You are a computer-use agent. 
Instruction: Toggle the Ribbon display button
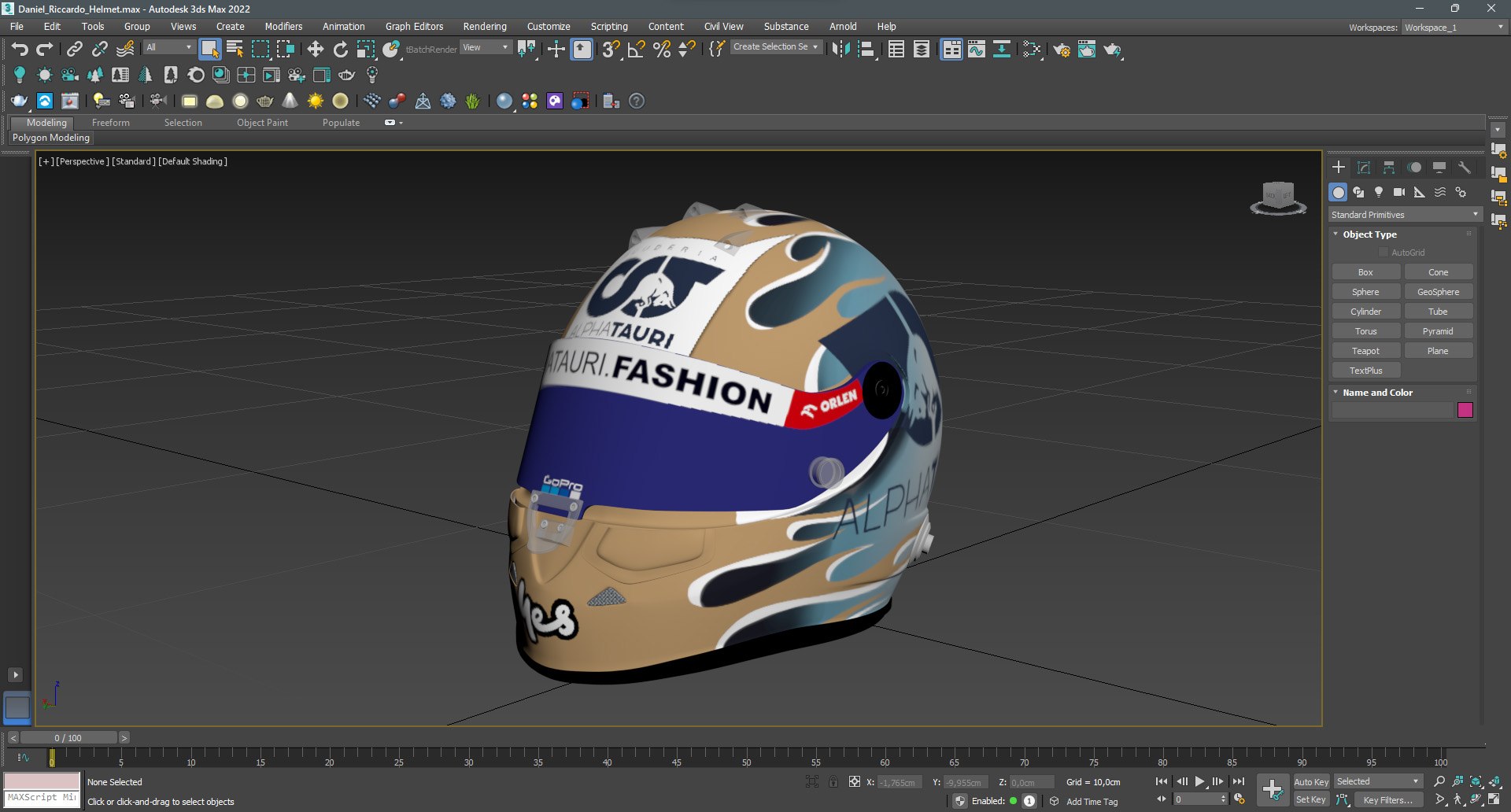point(951,50)
